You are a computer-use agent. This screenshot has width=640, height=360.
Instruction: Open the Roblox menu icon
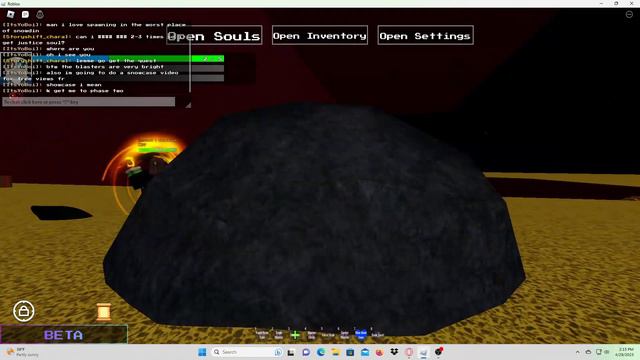point(11,14)
